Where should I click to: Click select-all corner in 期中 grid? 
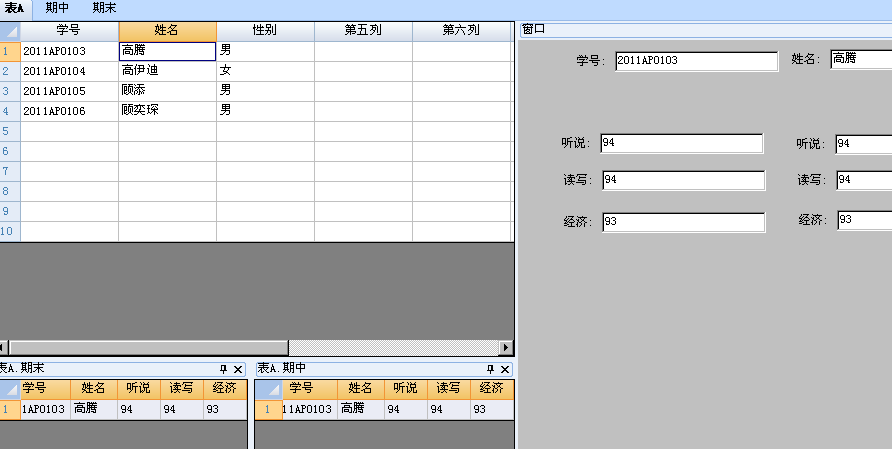pos(268,389)
